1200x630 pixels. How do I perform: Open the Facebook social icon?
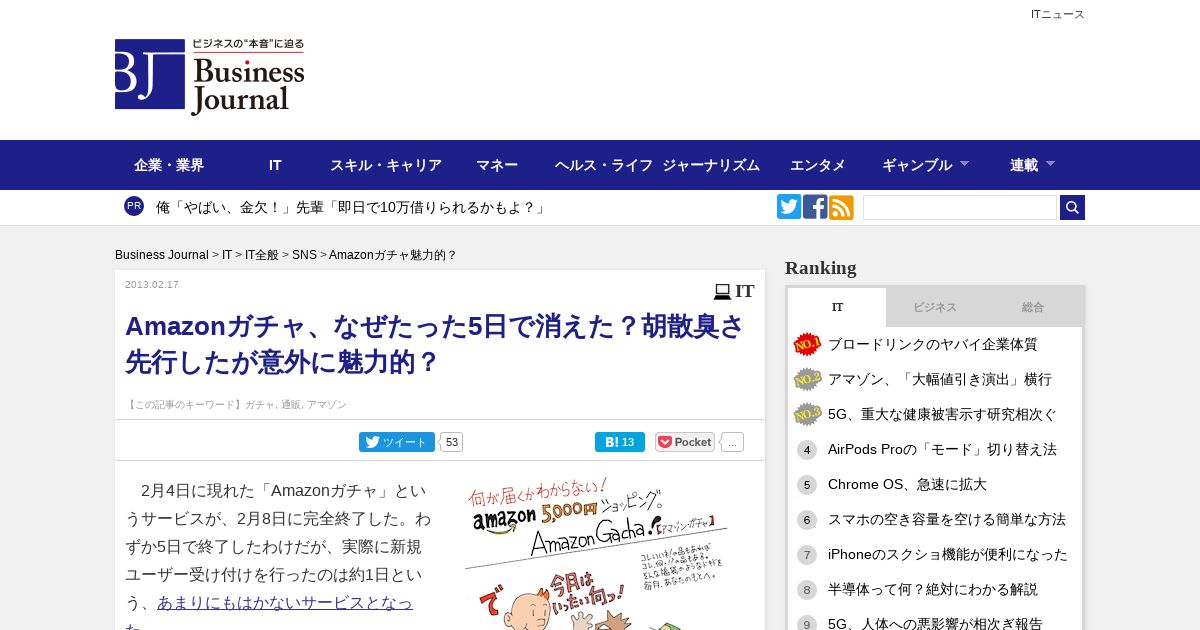pos(815,207)
